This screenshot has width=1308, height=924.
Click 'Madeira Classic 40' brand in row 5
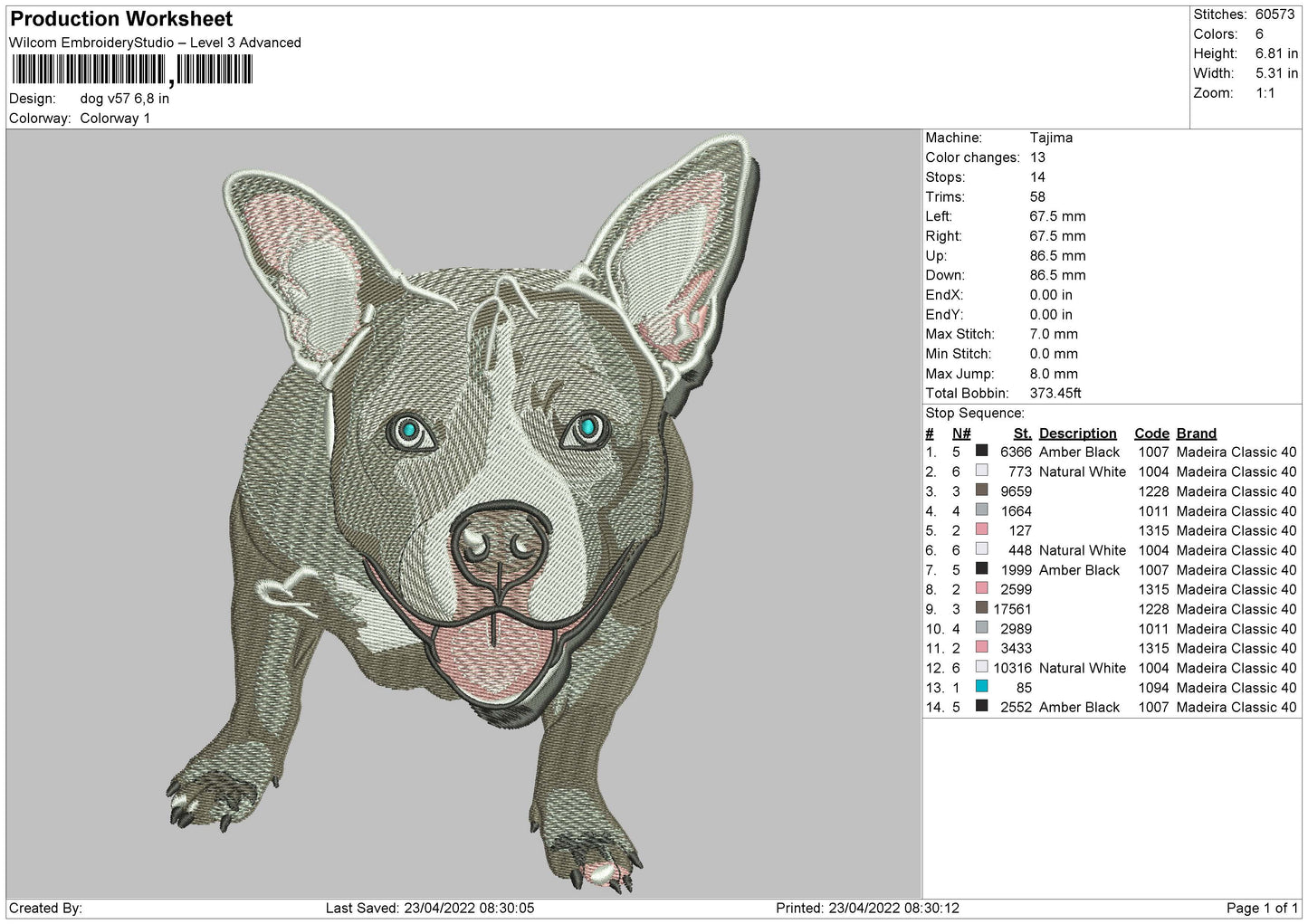pos(1236,530)
